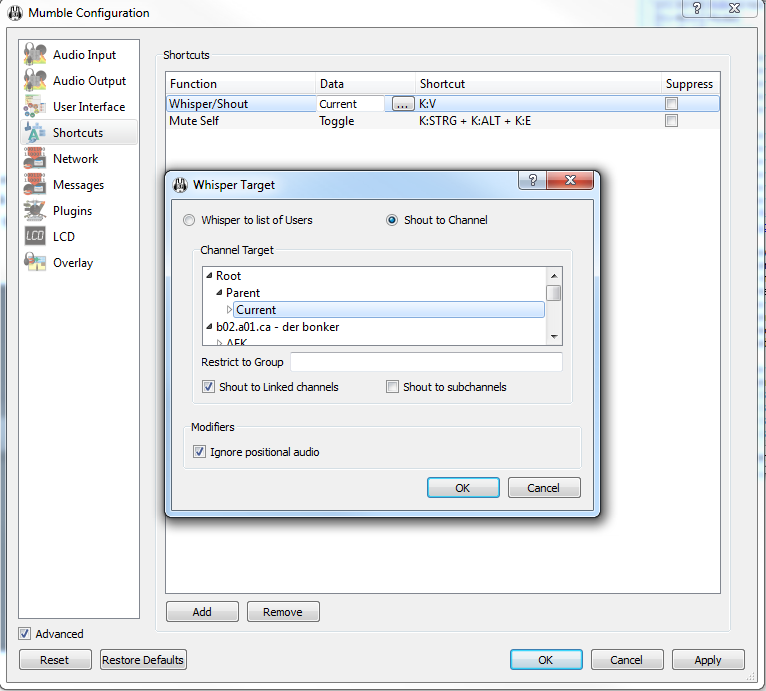Image resolution: width=766 pixels, height=691 pixels.
Task: Click the Shortcuts icon in the sidebar
Action: (35, 132)
